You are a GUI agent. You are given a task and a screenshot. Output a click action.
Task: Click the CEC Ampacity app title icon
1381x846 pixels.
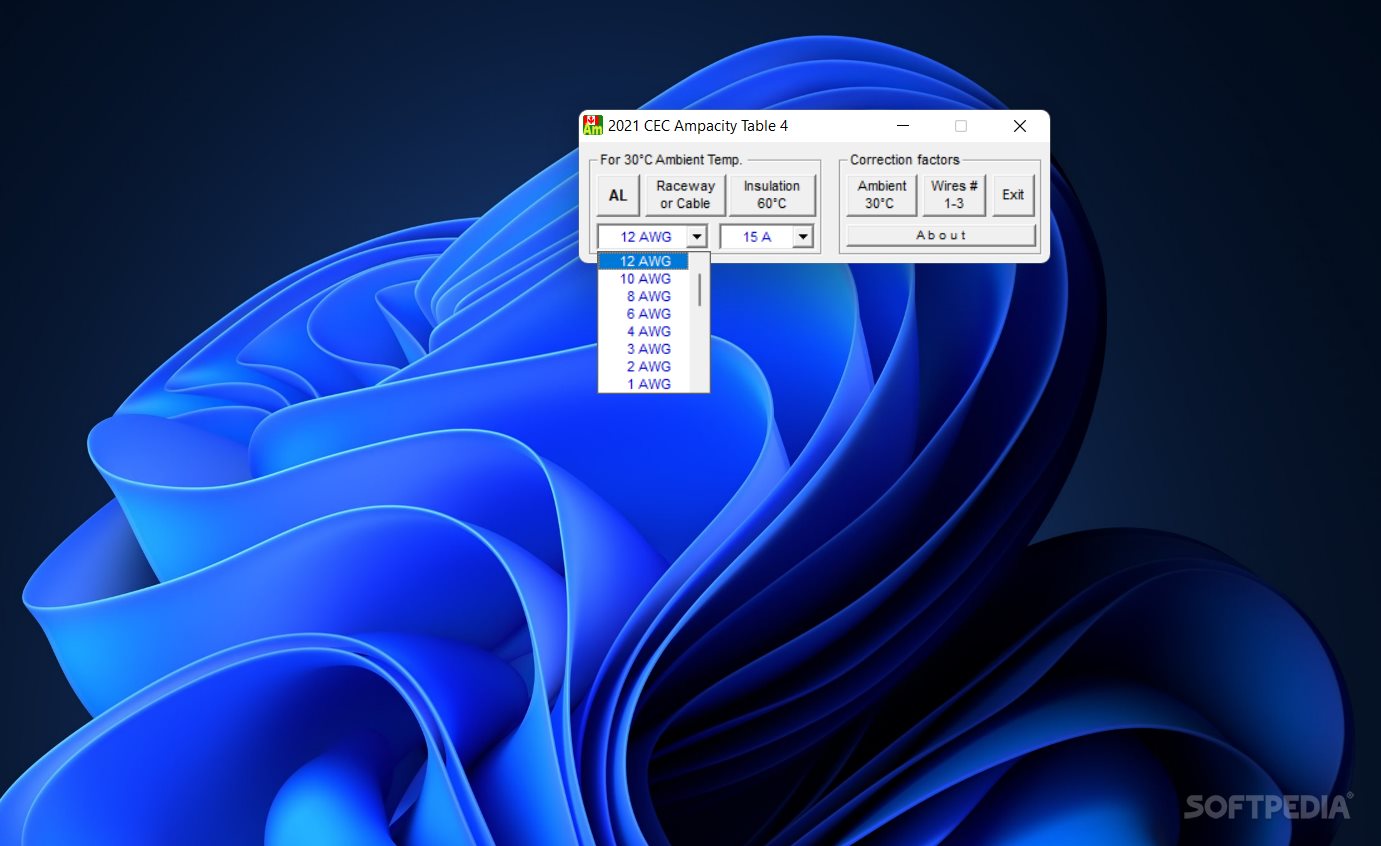coord(593,126)
